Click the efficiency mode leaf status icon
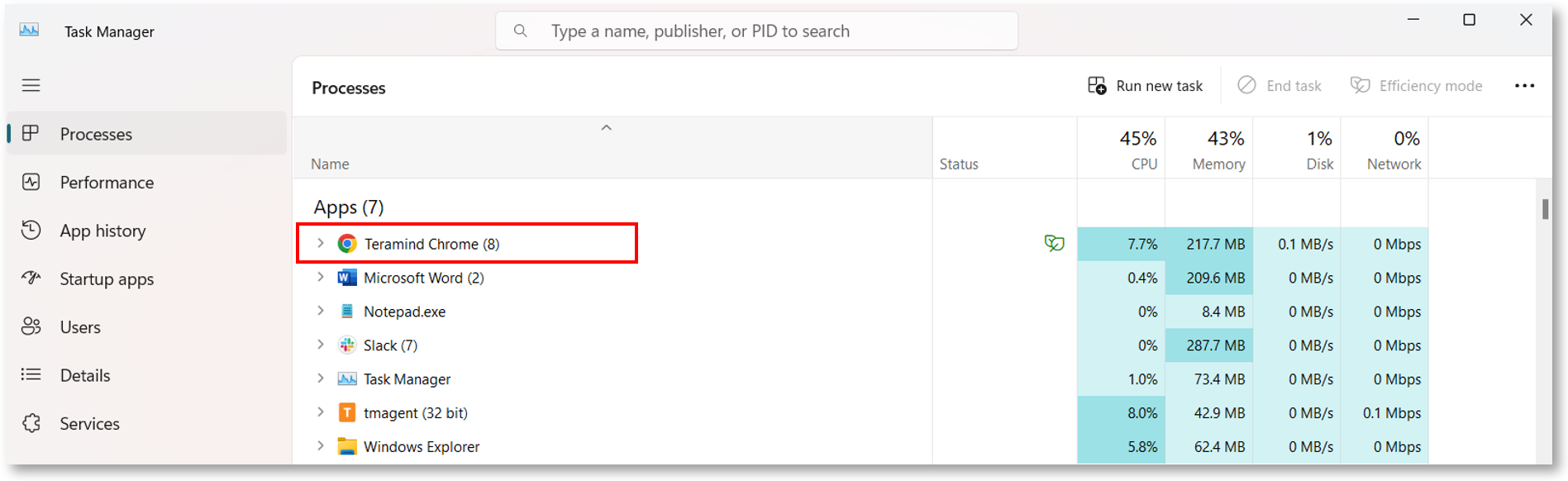The width and height of the screenshot is (1568, 481). pyautogui.click(x=1054, y=243)
